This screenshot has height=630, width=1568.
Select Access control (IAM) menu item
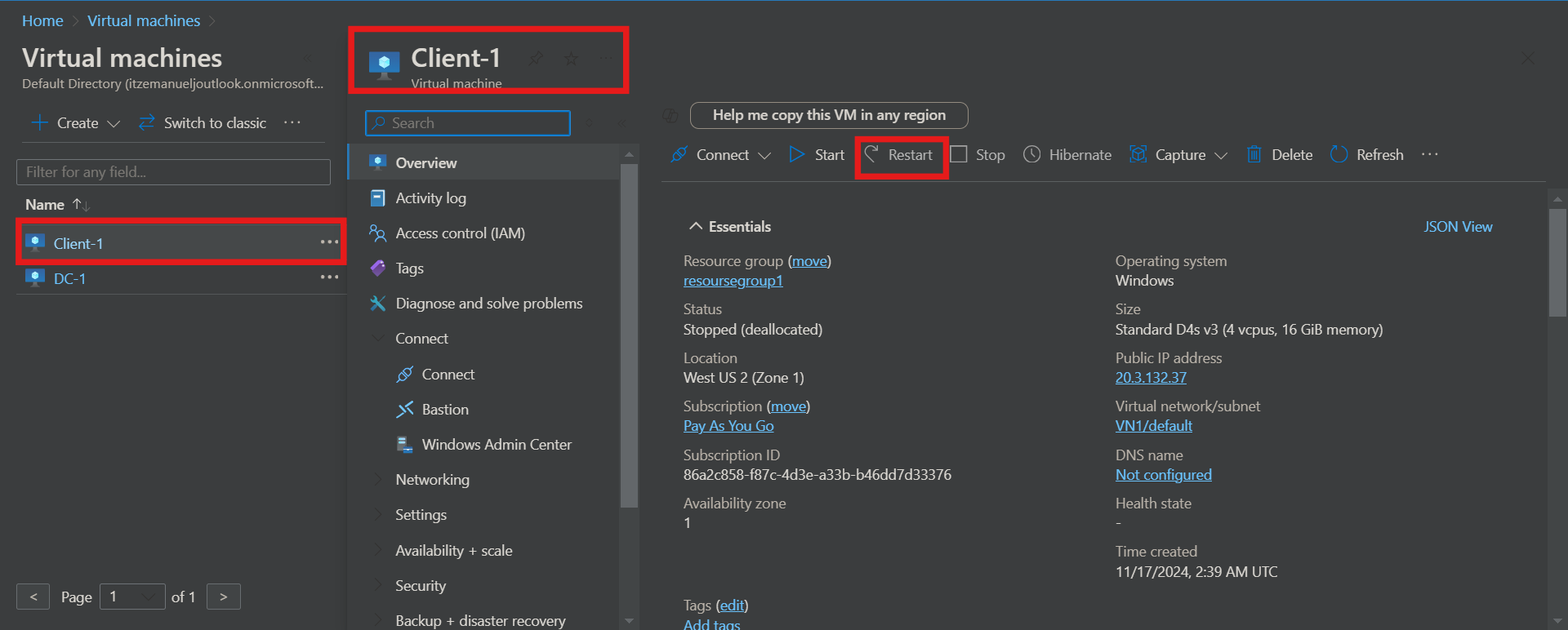click(x=460, y=233)
